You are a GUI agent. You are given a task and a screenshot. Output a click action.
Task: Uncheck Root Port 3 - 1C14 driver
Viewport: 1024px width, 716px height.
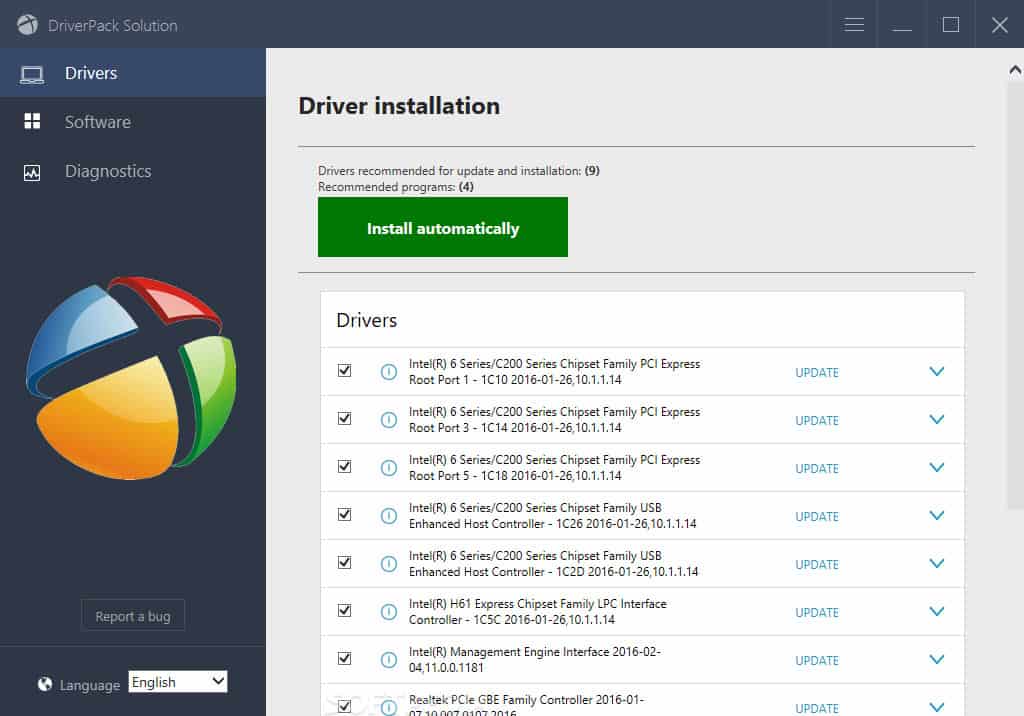click(344, 418)
